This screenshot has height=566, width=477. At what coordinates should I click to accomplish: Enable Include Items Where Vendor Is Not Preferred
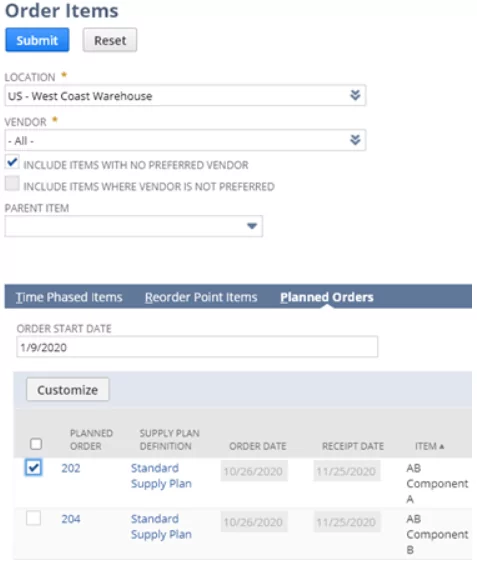click(x=12, y=183)
